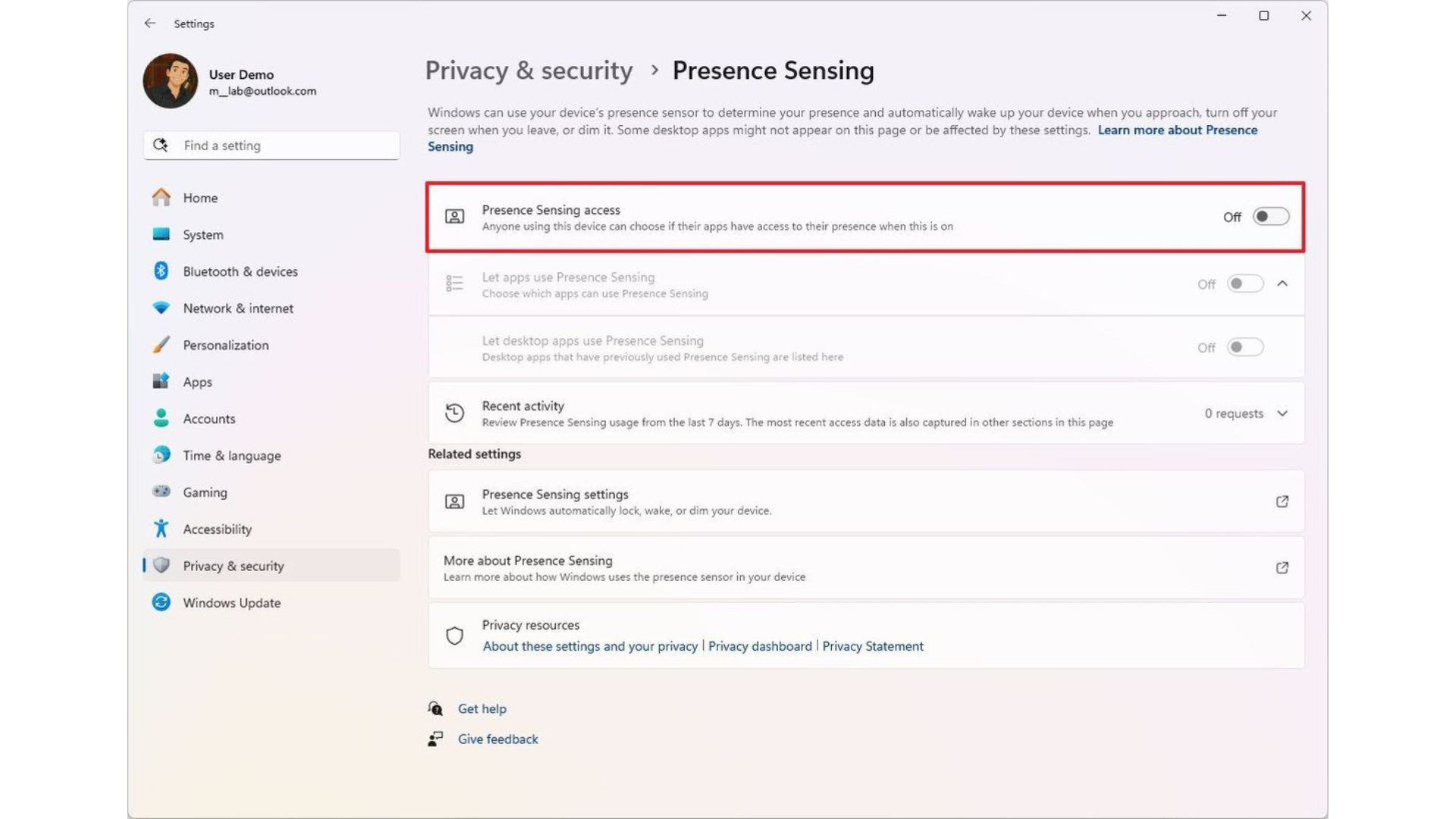Open Gaming settings from the sidebar icon
The width and height of the screenshot is (1456, 819).
tap(161, 491)
